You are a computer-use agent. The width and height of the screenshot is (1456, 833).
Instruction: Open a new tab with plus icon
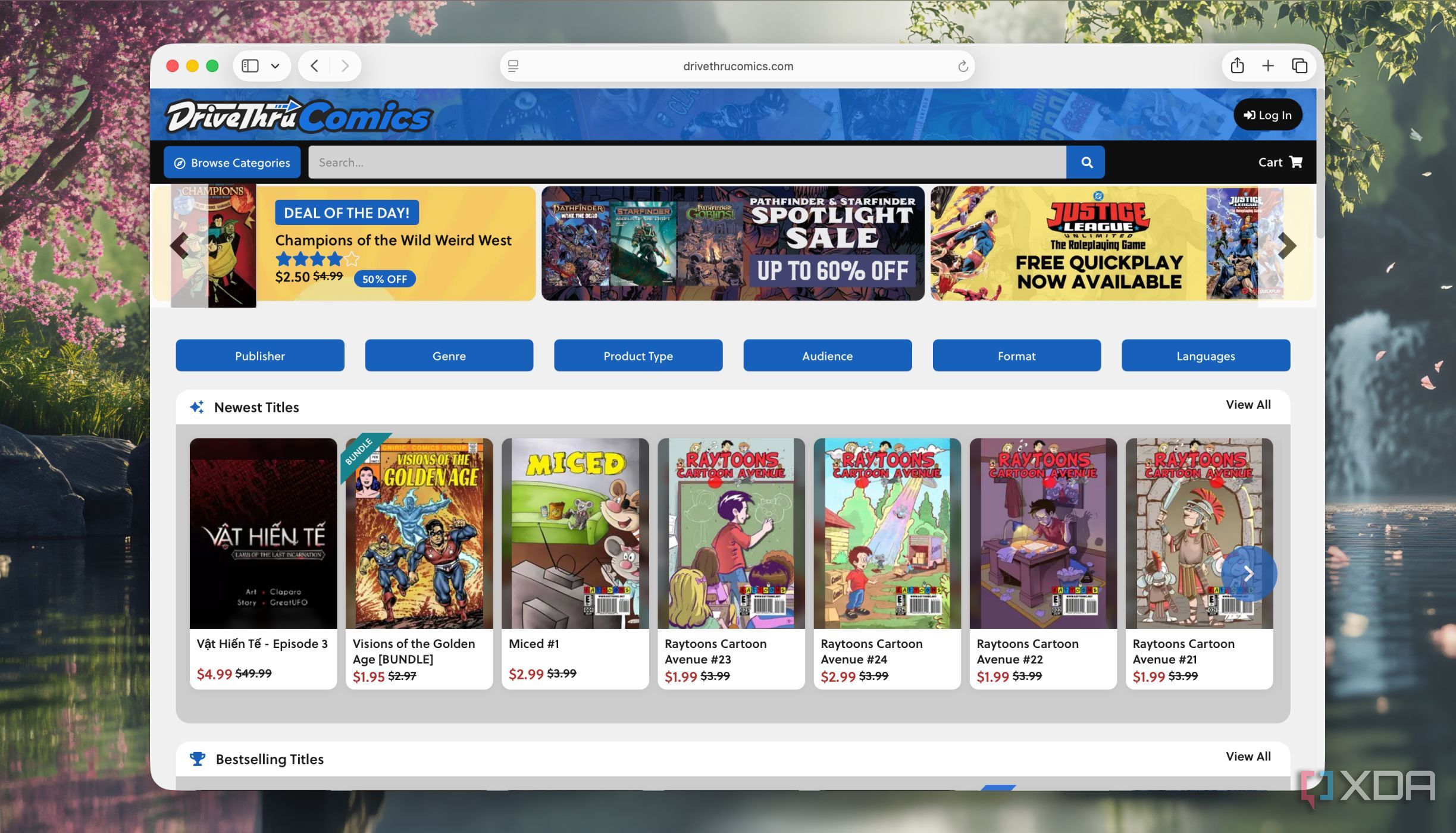pyautogui.click(x=1268, y=65)
